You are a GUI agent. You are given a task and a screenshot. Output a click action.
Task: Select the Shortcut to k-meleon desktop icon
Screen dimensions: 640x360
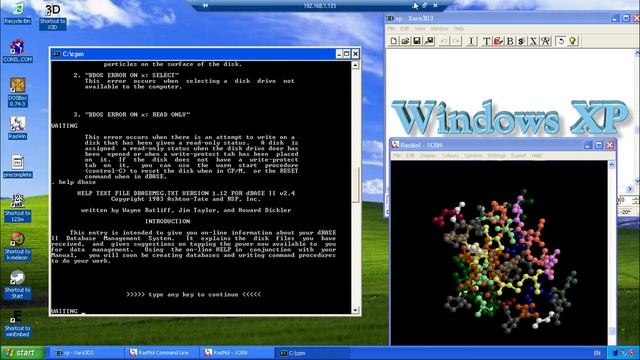coord(17,246)
